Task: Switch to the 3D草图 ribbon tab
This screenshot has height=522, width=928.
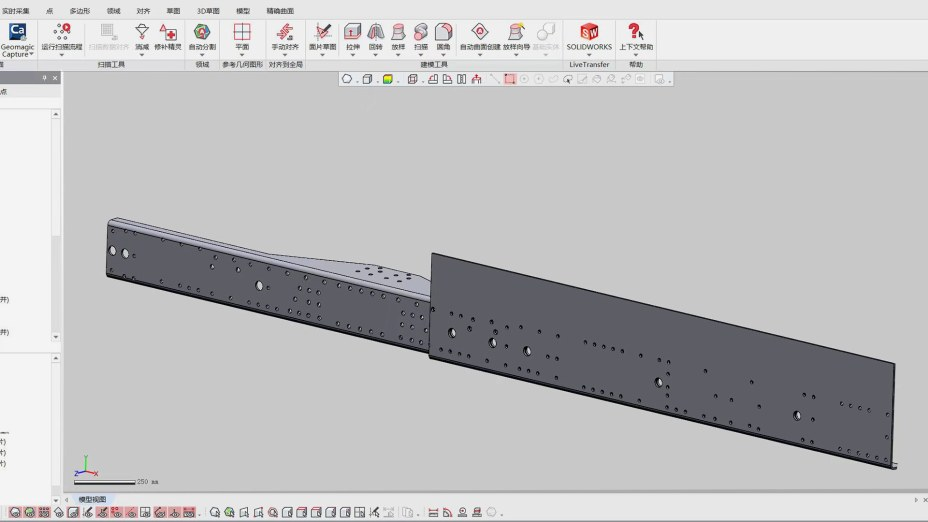Action: pyautogui.click(x=207, y=10)
